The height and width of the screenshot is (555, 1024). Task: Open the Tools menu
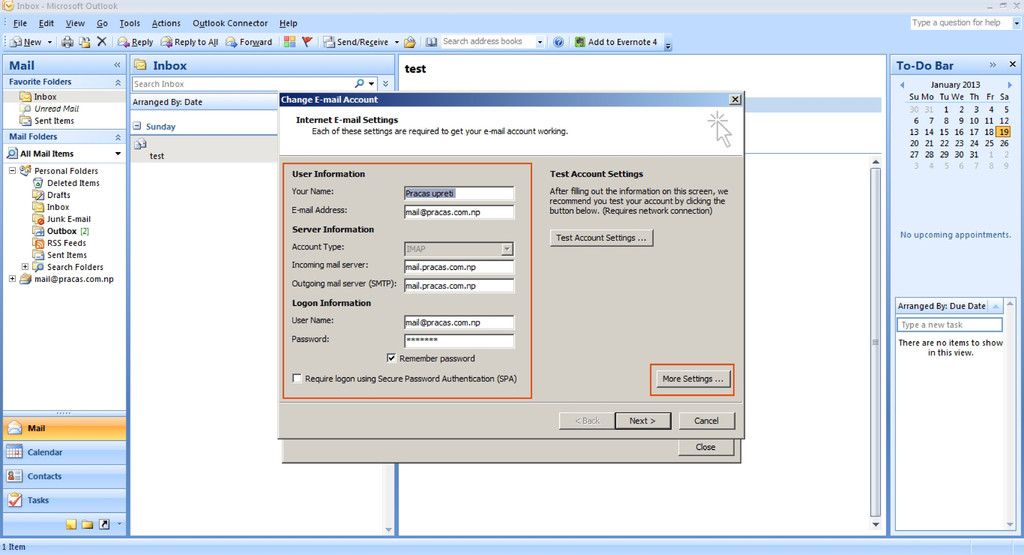129,23
